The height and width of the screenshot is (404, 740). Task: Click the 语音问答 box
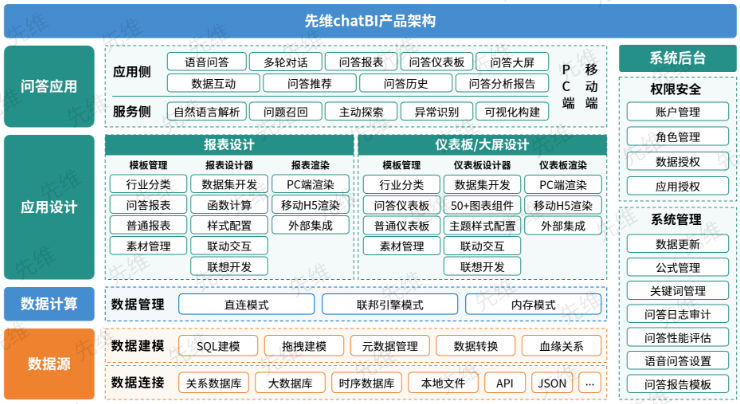point(206,62)
